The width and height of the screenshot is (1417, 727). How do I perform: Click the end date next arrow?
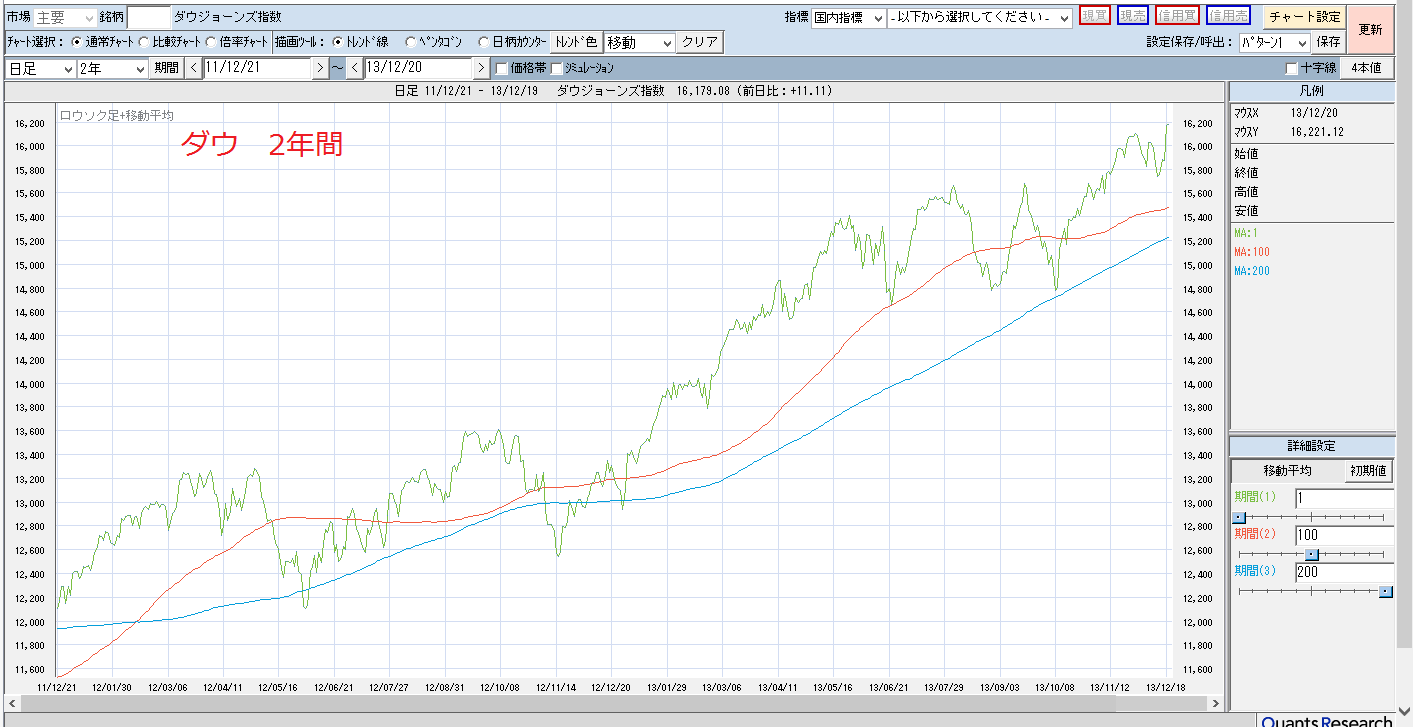click(x=481, y=68)
